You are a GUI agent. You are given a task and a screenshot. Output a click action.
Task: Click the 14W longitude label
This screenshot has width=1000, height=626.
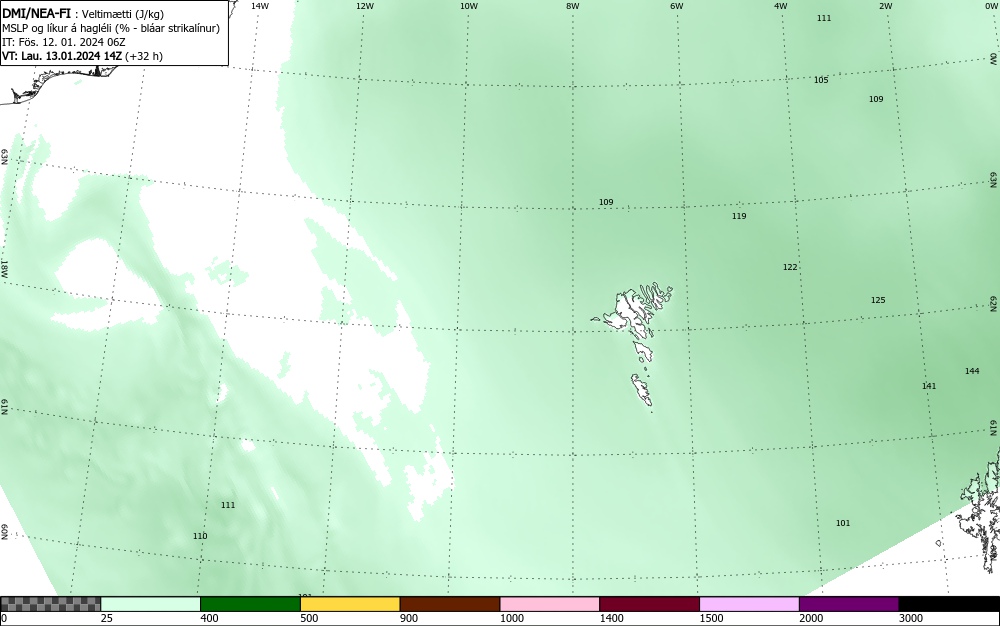point(260,6)
